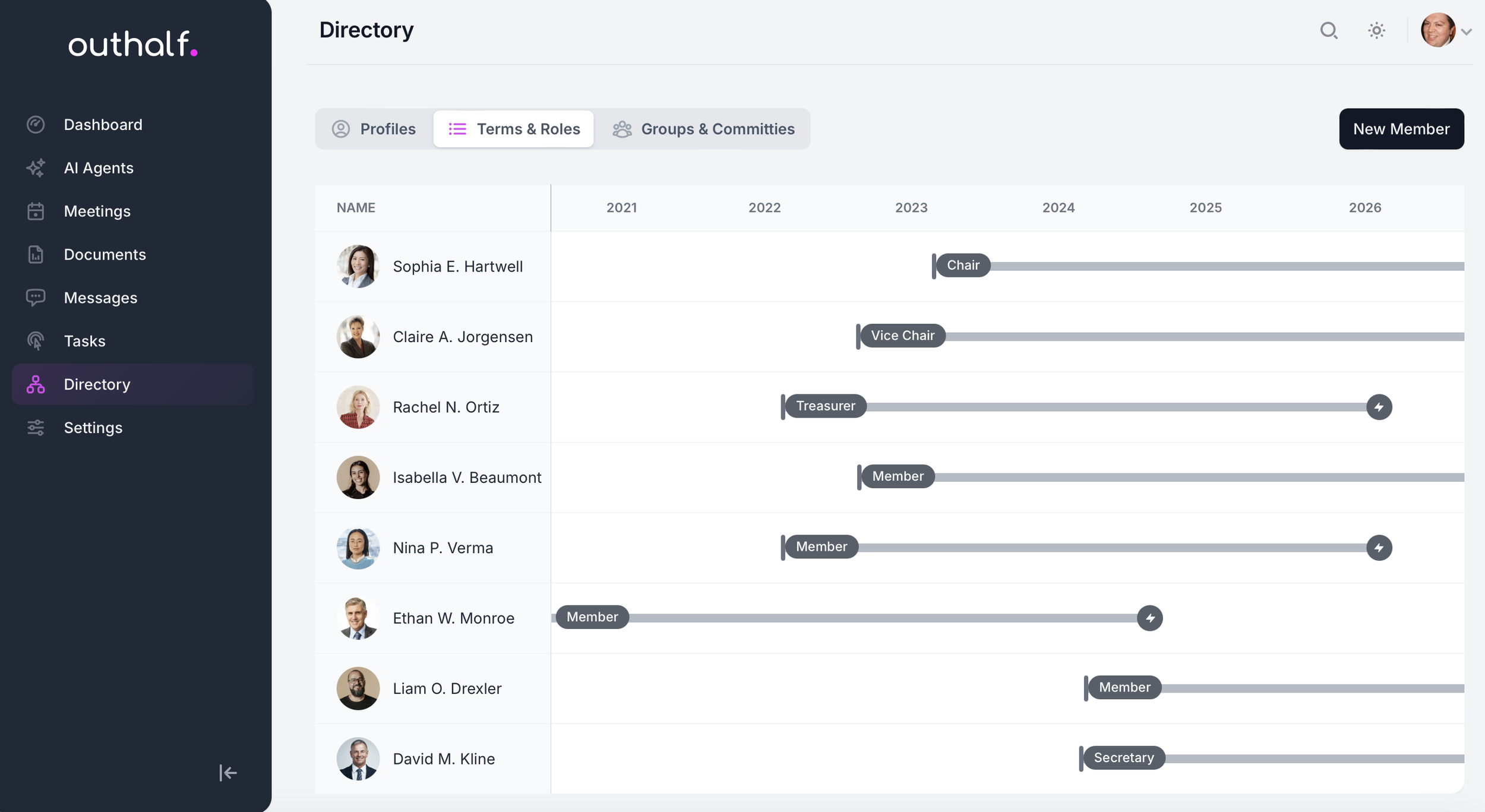
Task: Open Documents in sidebar
Action: click(x=105, y=254)
